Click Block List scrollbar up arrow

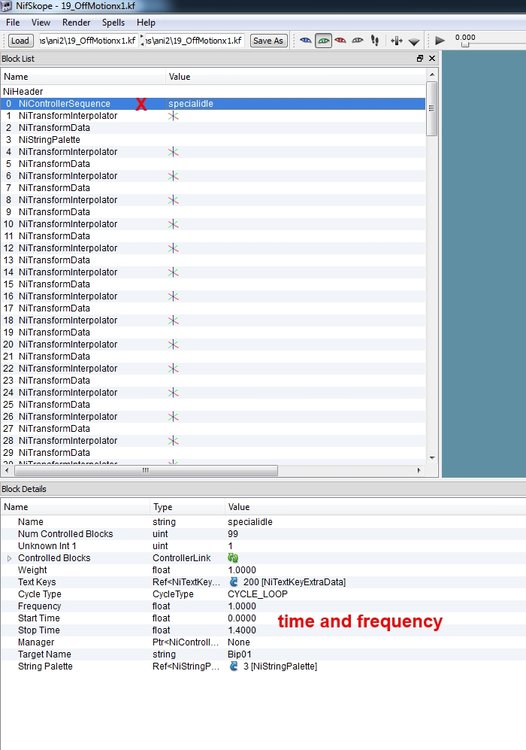[432, 75]
